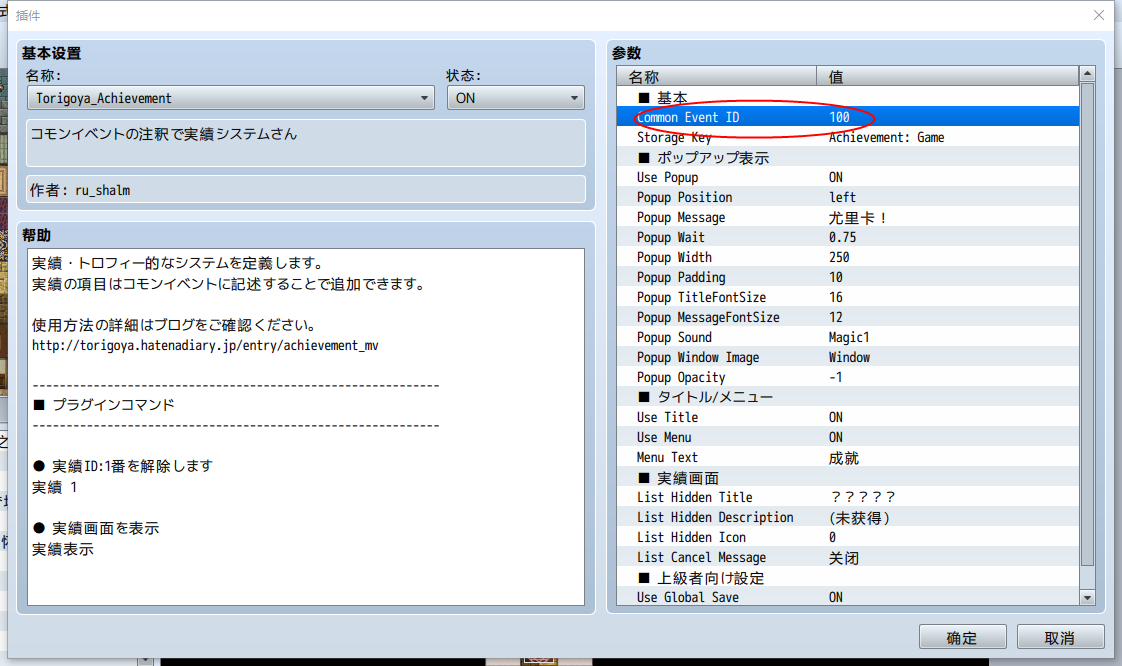Click the scrollbar down arrow in parameters list

pyautogui.click(x=1087, y=597)
